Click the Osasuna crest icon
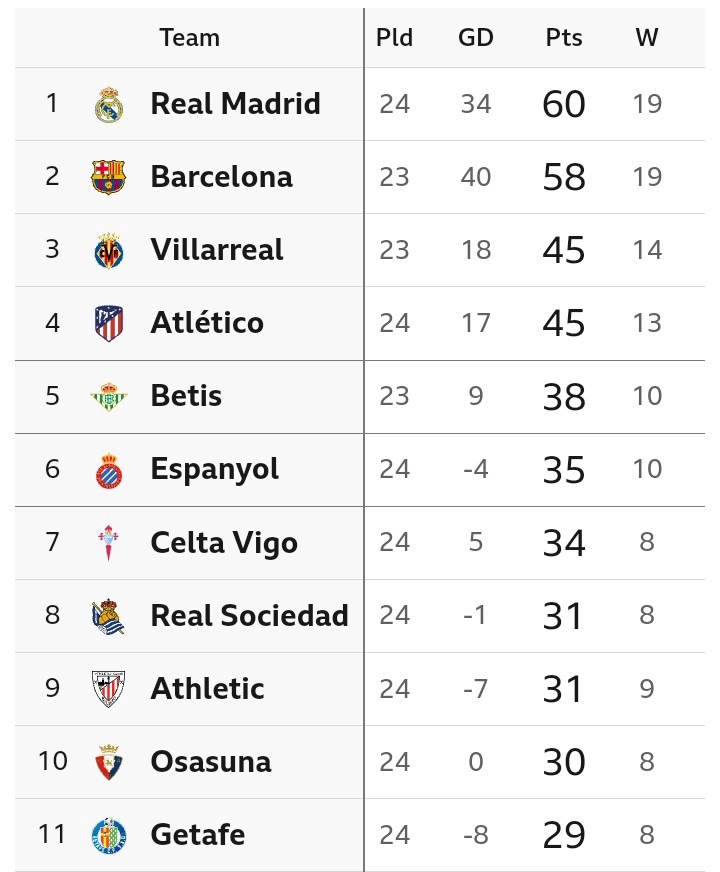The image size is (720, 872). [108, 761]
